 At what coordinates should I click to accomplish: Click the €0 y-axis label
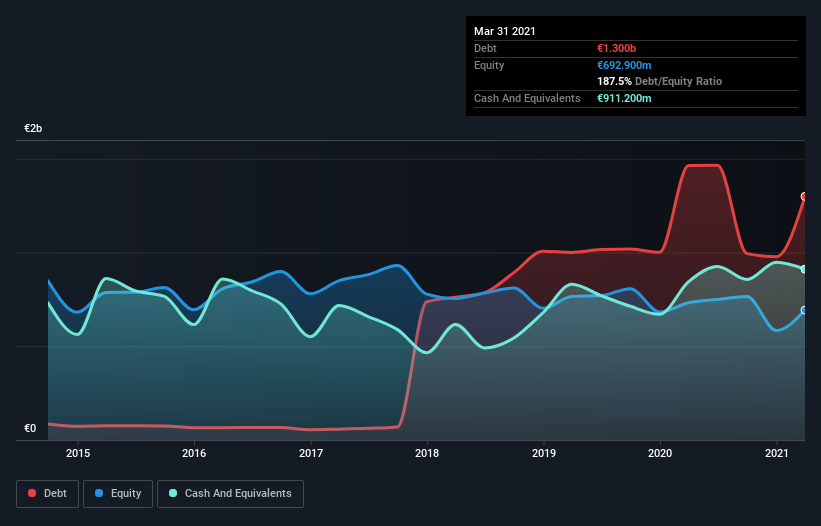pyautogui.click(x=30, y=428)
